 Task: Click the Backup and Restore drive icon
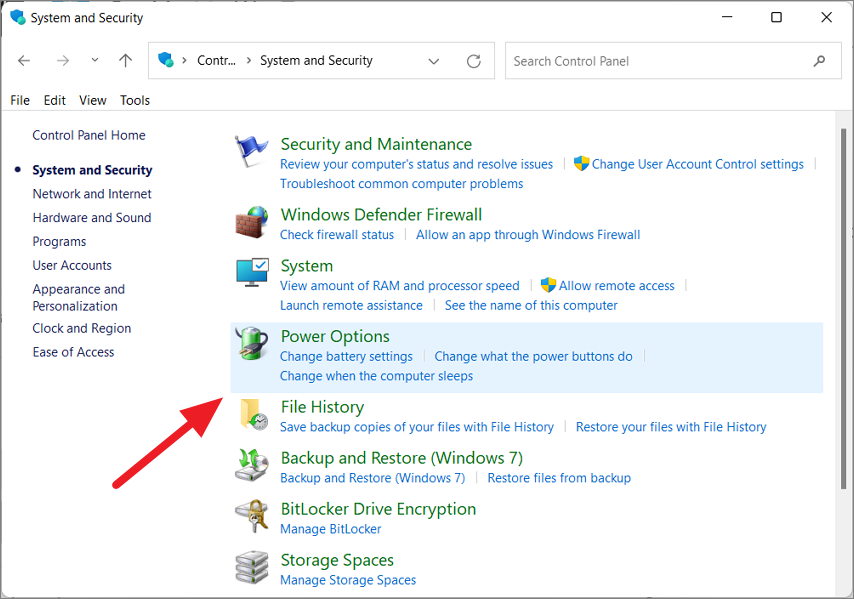[252, 465]
